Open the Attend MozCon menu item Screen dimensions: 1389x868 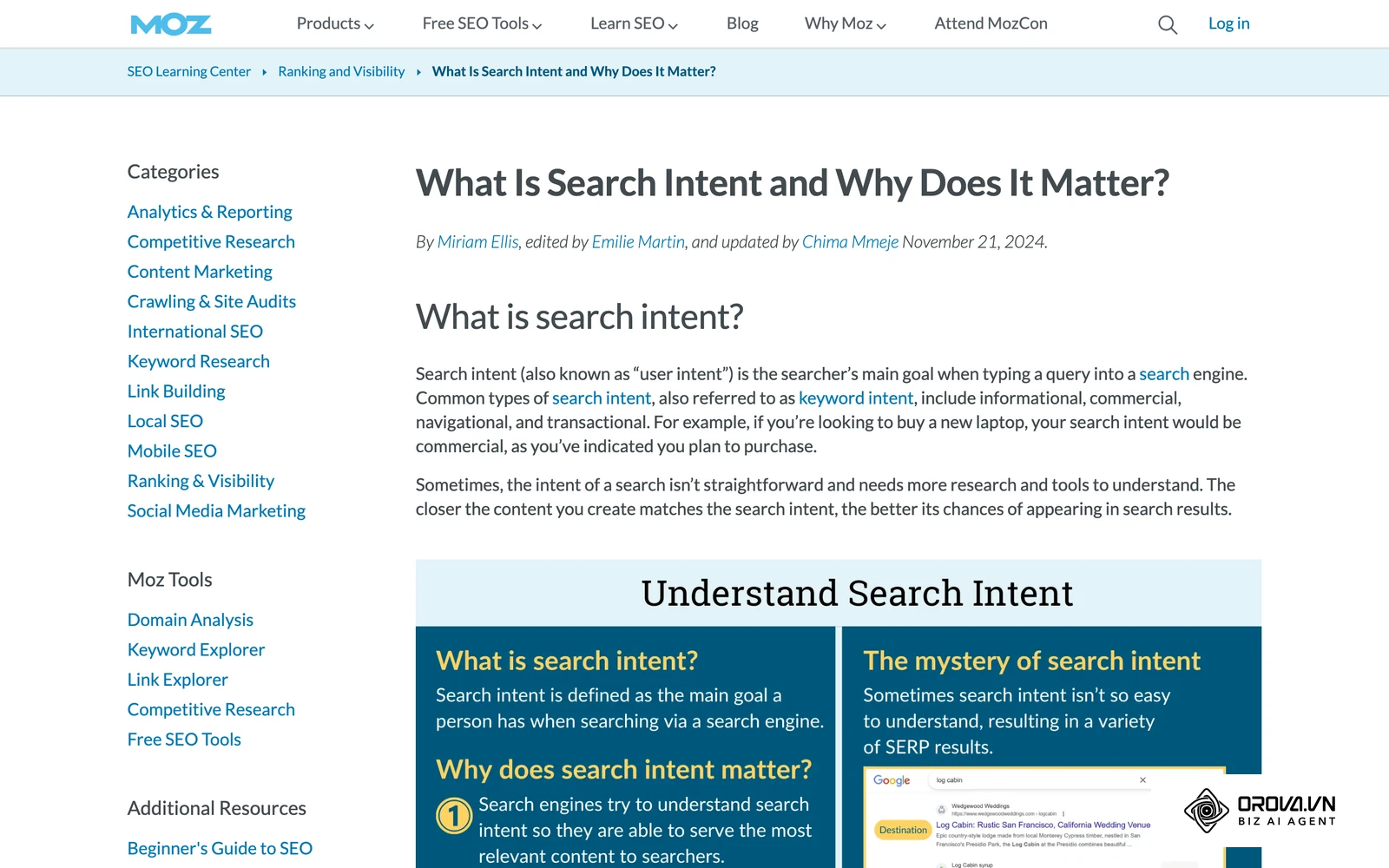[991, 23]
